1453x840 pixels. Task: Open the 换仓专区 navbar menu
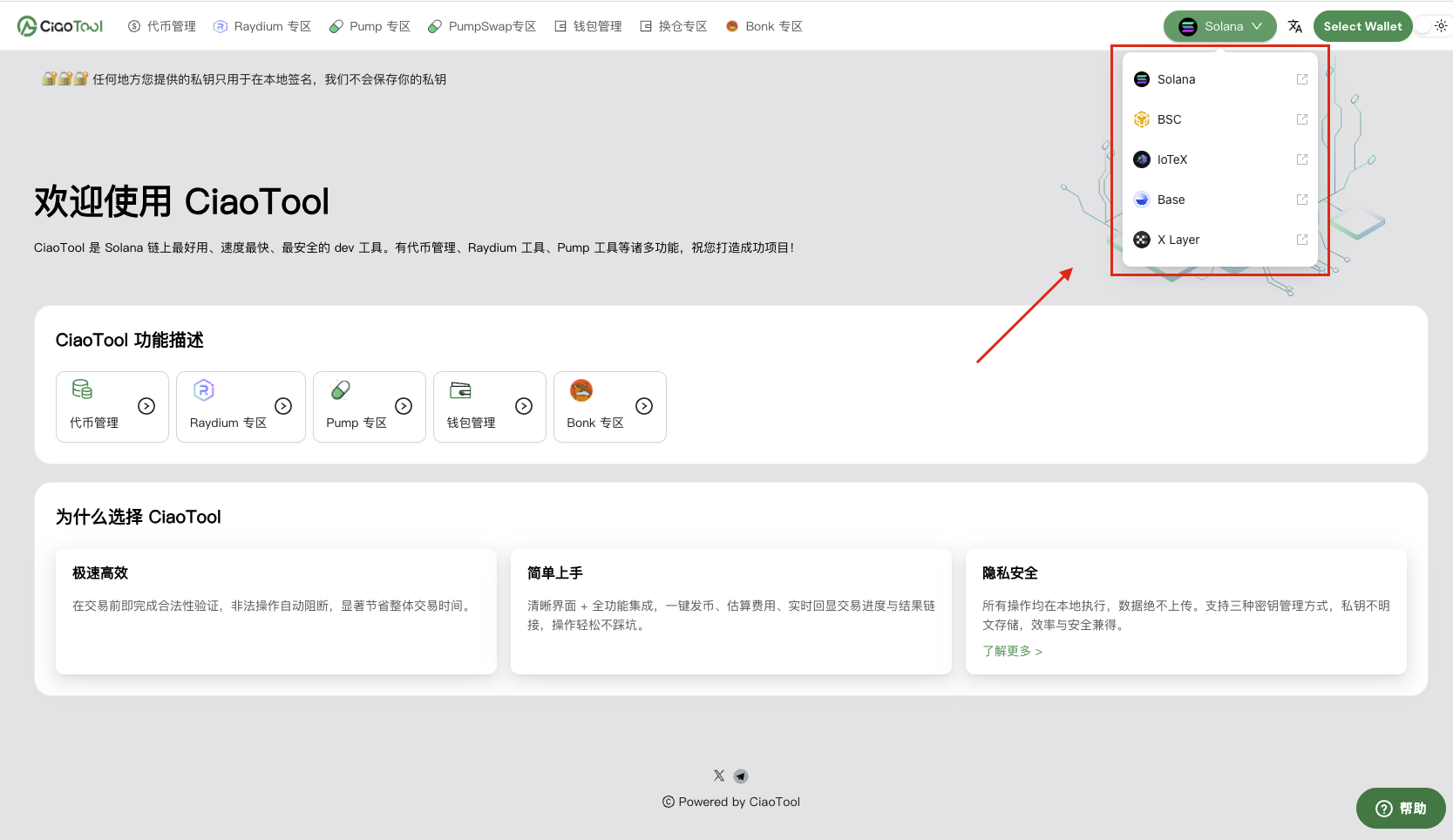pos(674,26)
